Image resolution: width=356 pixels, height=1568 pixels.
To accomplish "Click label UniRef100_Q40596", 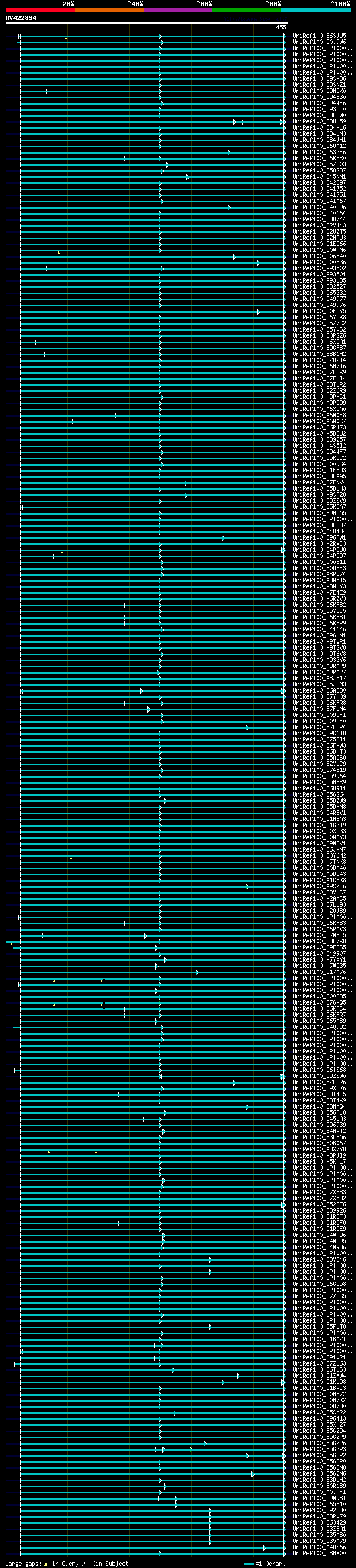I will [319, 207].
